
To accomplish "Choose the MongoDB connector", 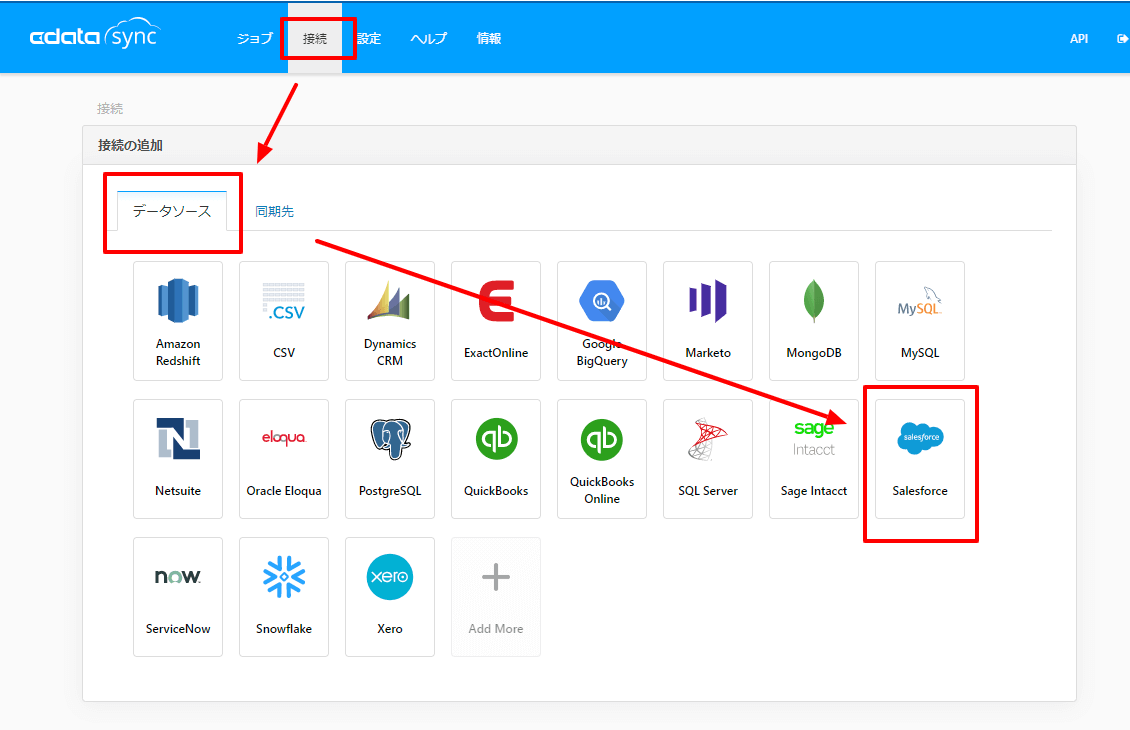I will click(x=814, y=321).
